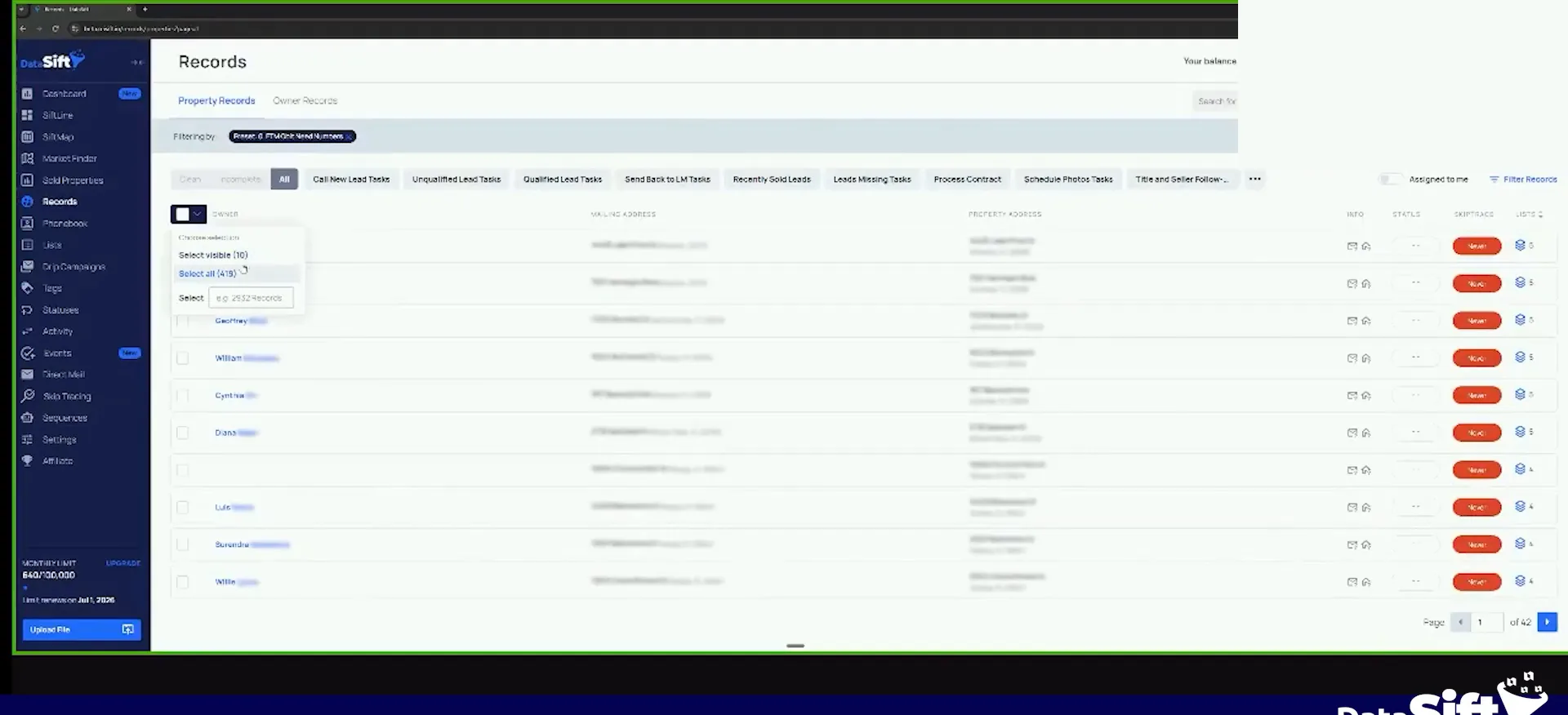Open the Settings sliders icon
Screen dimensions: 1568x715
[27, 439]
